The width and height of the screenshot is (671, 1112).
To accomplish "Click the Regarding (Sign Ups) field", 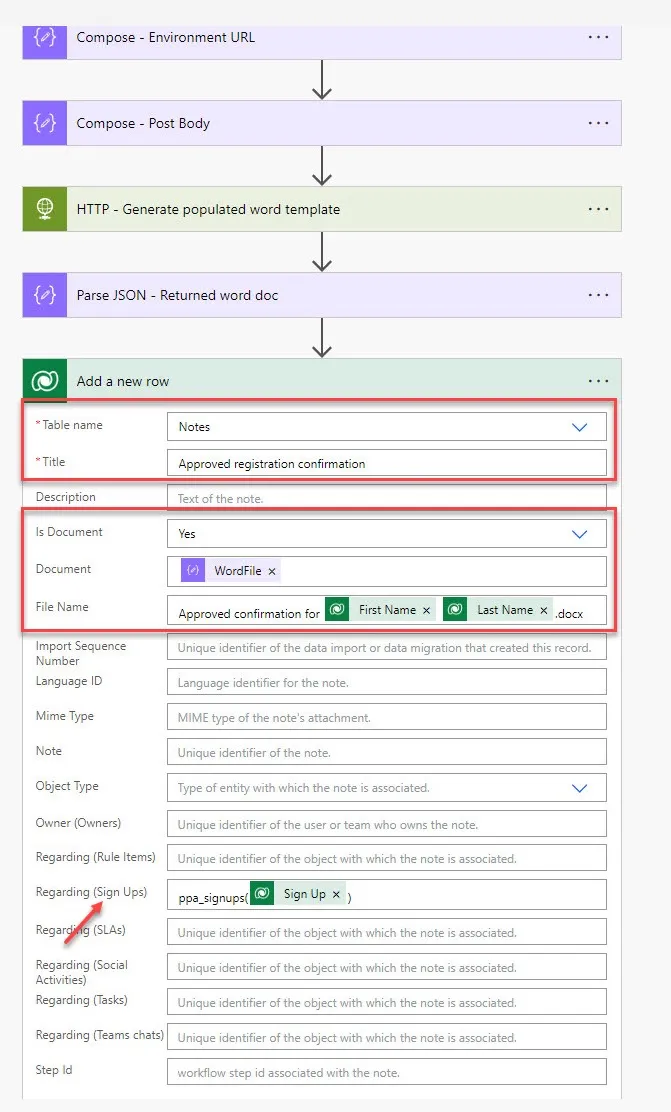I will point(387,894).
